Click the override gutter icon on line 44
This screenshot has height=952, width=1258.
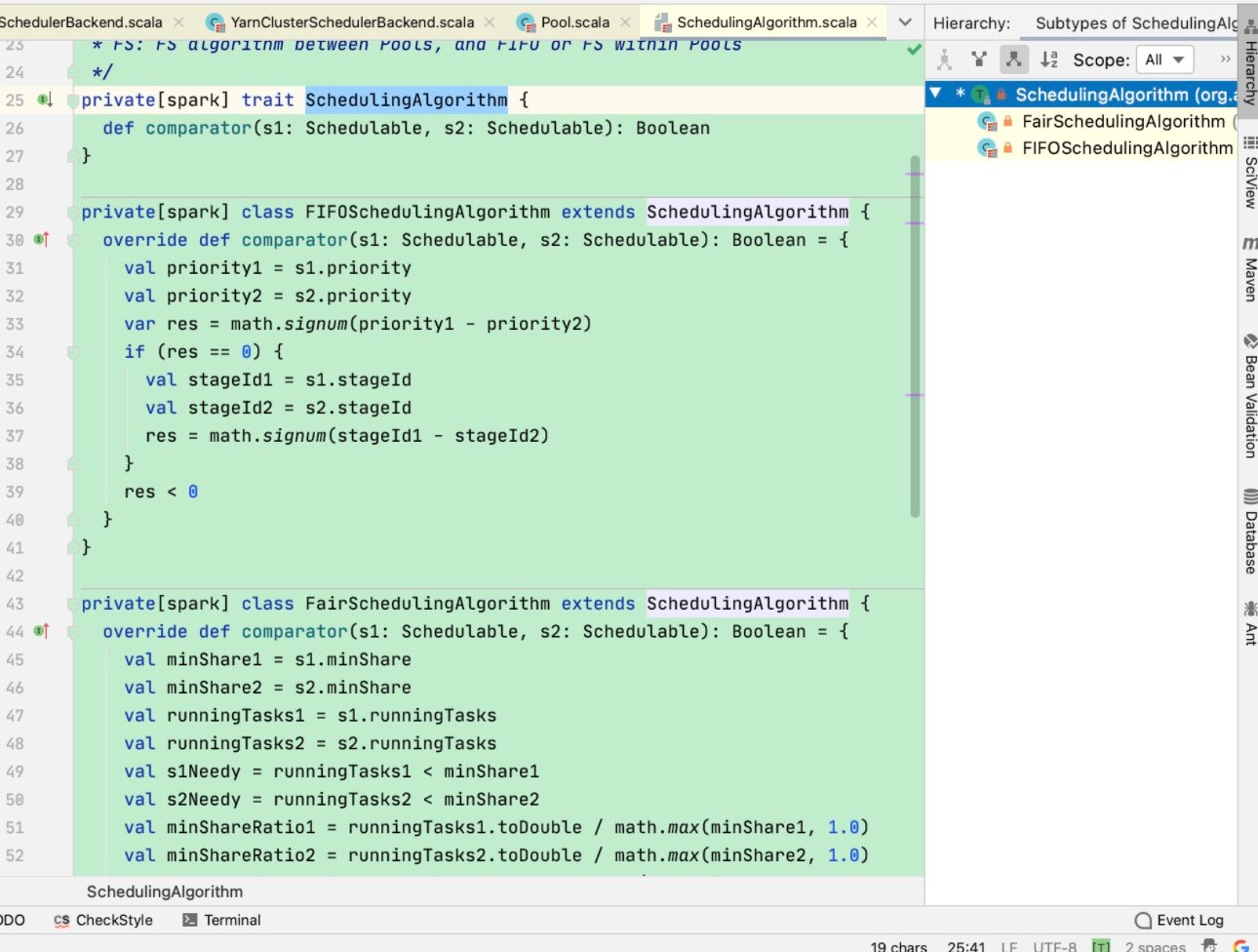click(x=42, y=631)
